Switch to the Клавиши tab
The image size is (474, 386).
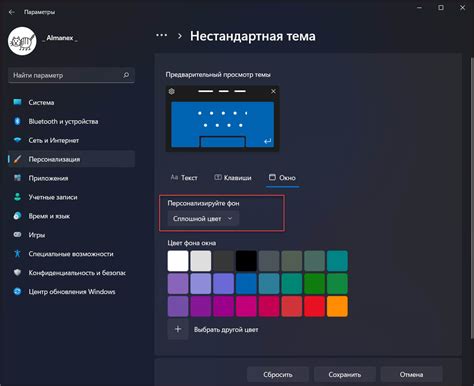(233, 178)
